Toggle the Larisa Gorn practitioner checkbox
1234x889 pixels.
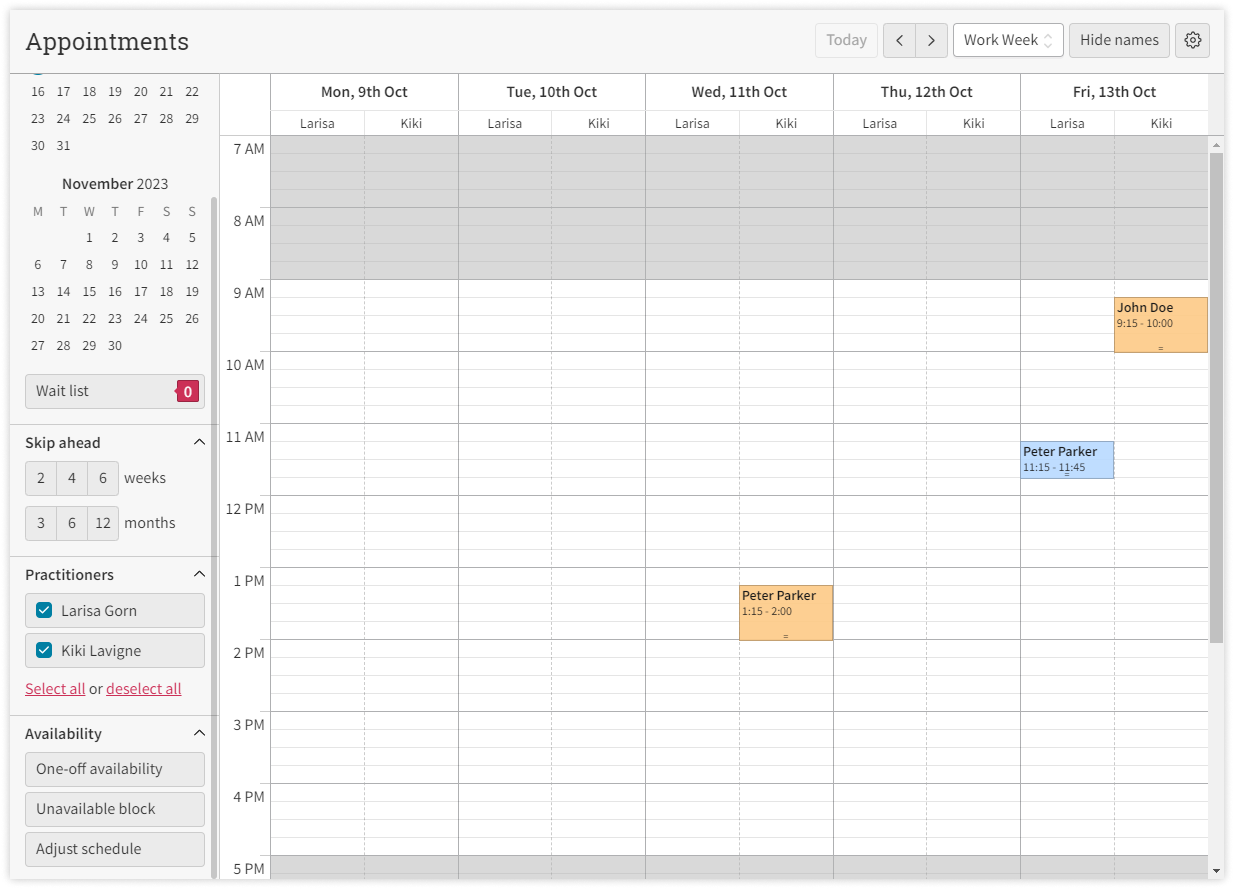44,610
